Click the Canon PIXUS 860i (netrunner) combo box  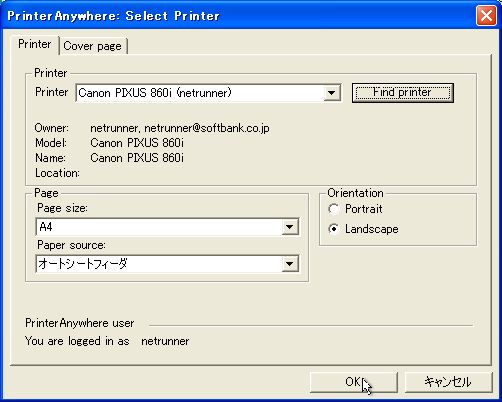[x=208, y=93]
